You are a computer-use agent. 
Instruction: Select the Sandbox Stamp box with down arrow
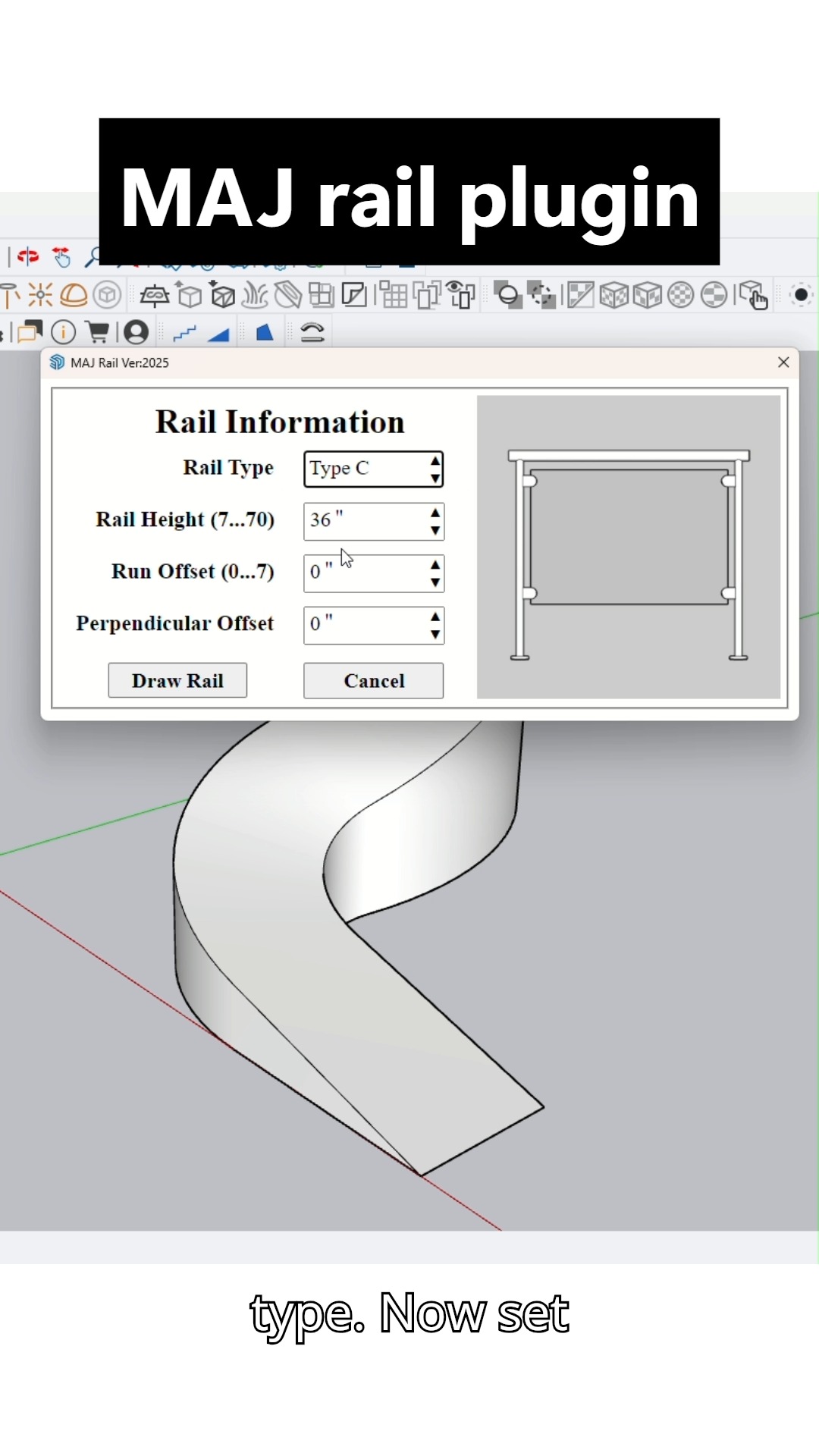222,295
